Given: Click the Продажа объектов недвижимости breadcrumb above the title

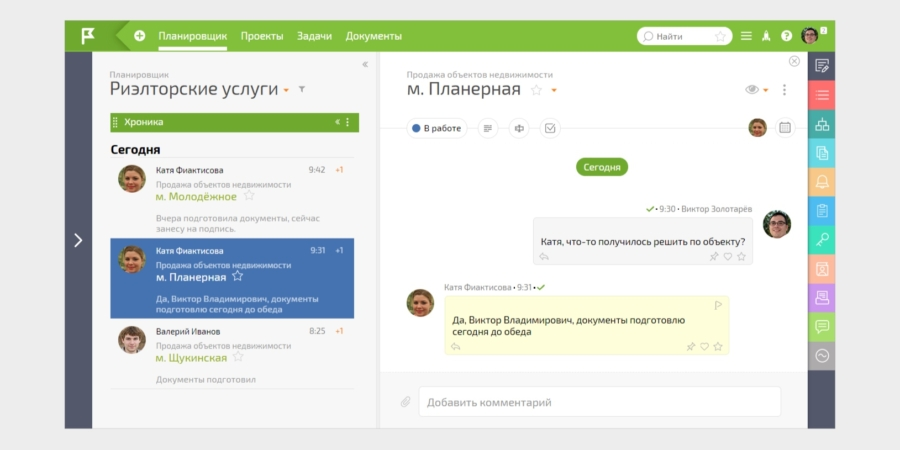Looking at the screenshot, I should 480,75.
